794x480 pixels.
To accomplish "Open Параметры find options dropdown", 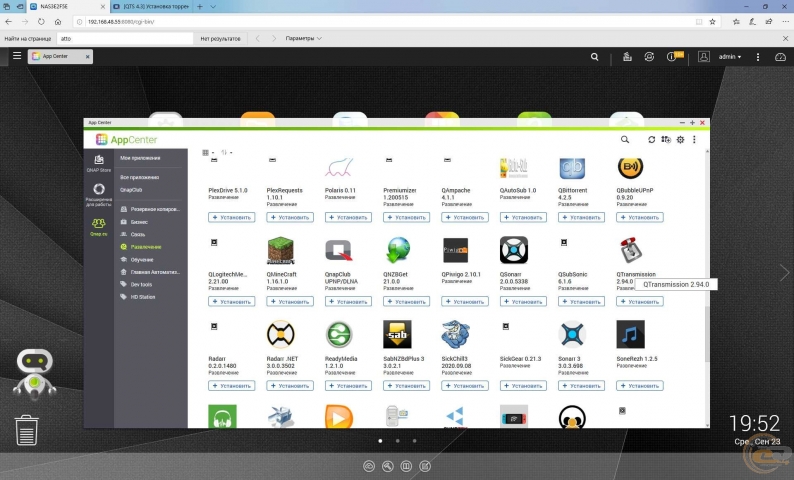I will coord(303,38).
